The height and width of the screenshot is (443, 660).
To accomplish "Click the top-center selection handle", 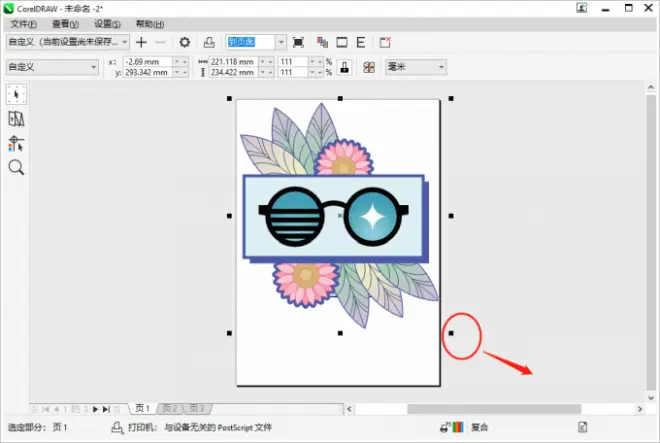I will tap(340, 99).
